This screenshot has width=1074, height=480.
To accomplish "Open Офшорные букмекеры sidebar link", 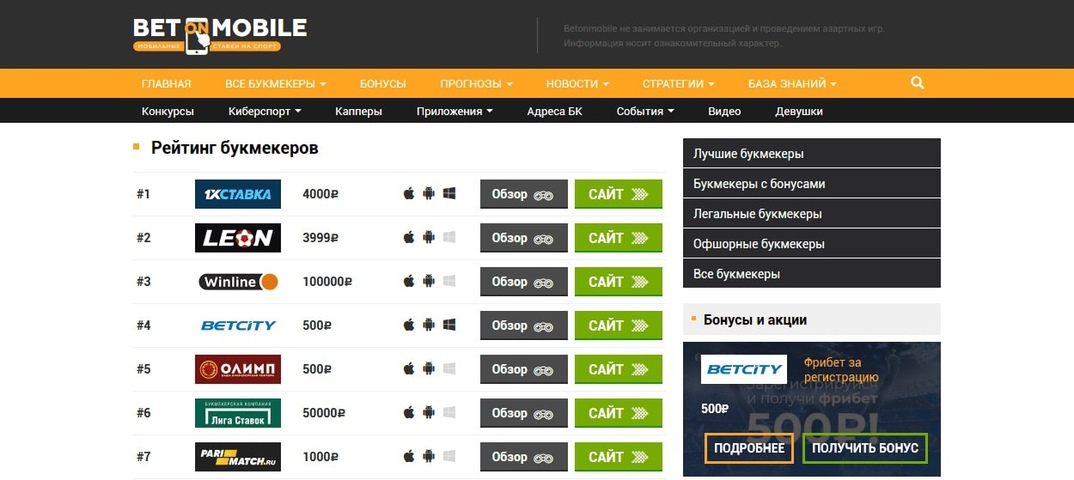I will [x=812, y=244].
